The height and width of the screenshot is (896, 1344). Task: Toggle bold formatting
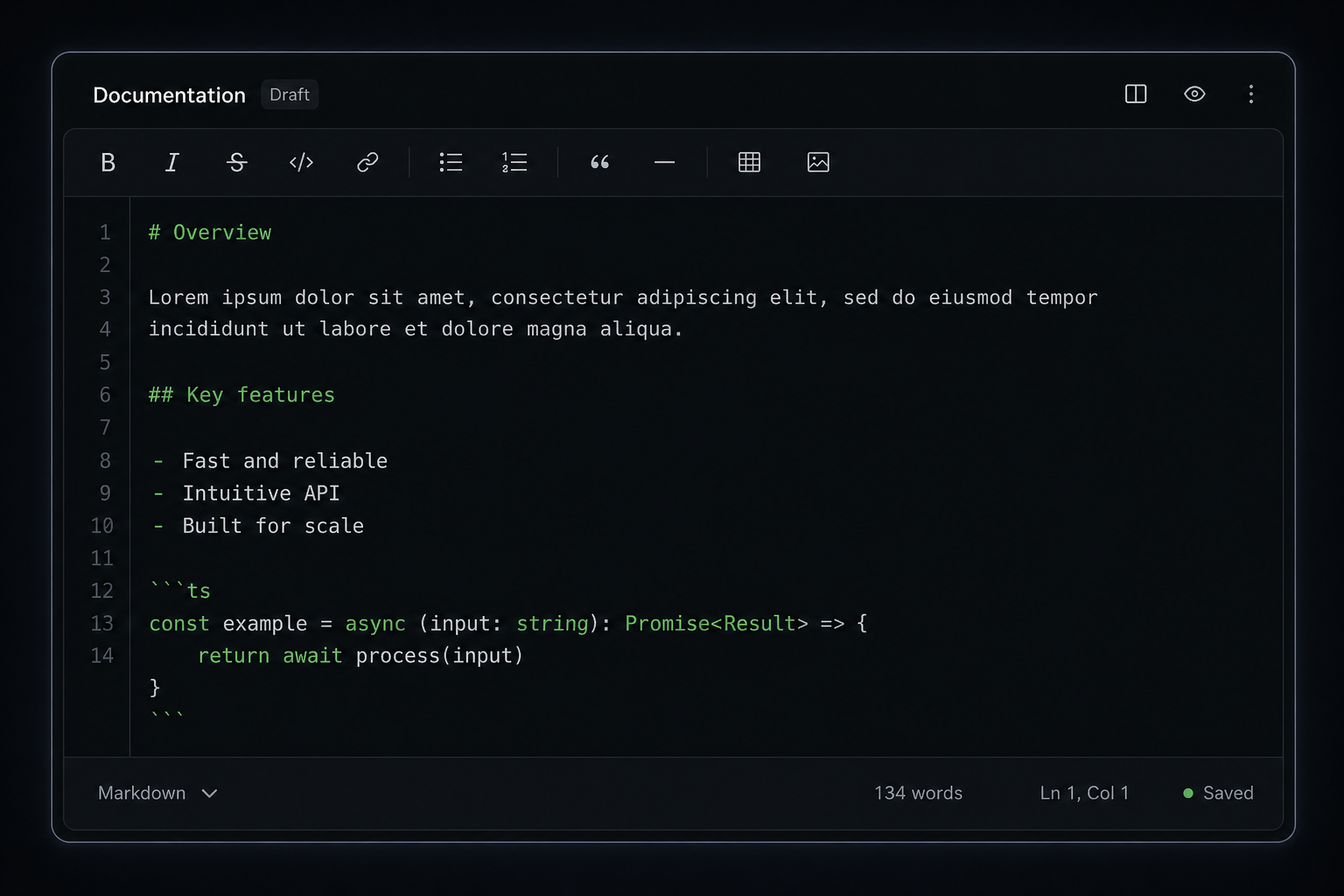pos(108,162)
